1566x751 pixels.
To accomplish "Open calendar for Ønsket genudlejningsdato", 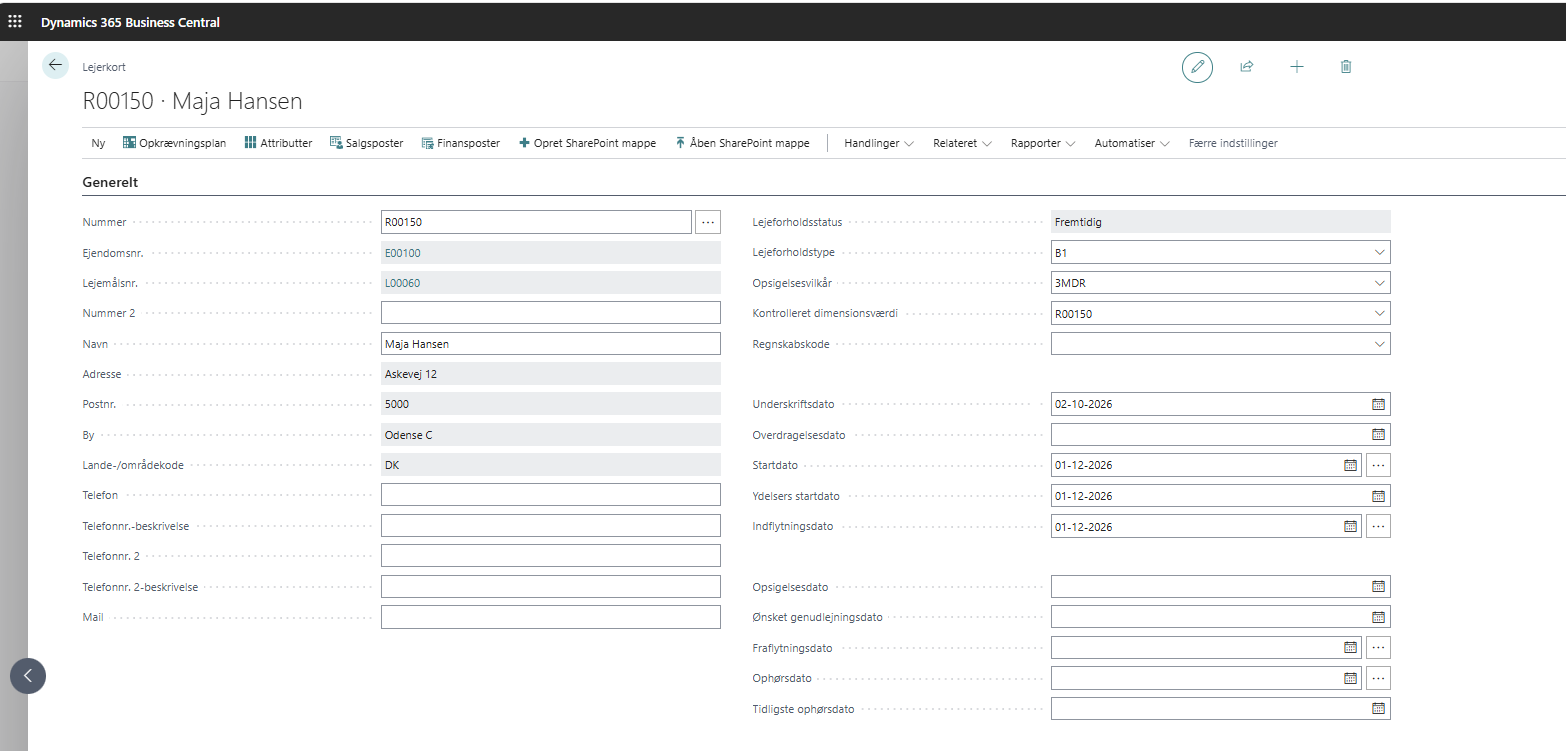I will (1378, 617).
